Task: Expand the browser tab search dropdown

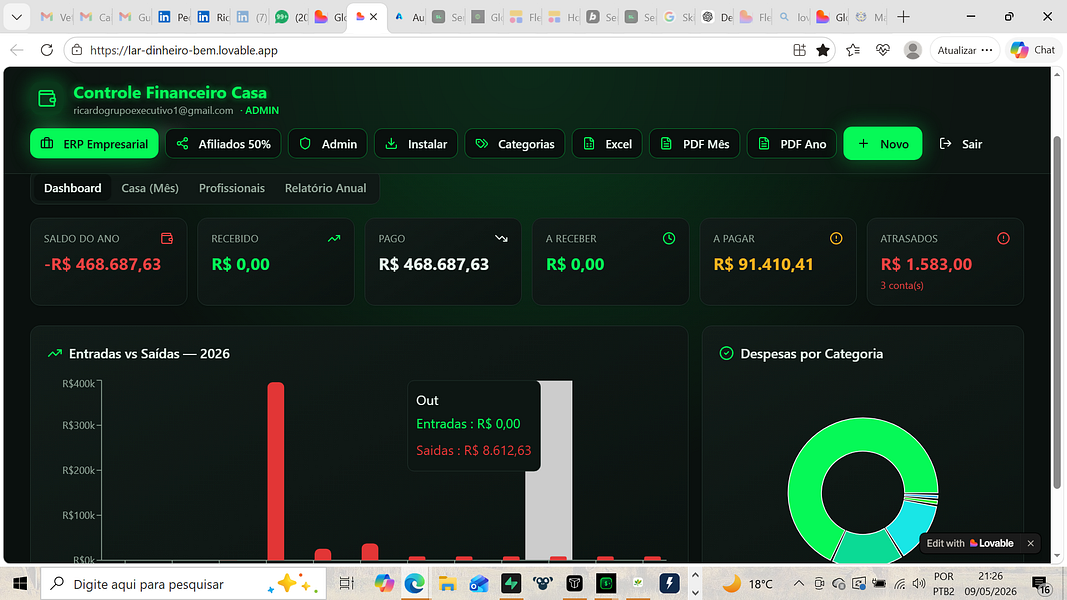Action: [x=17, y=17]
